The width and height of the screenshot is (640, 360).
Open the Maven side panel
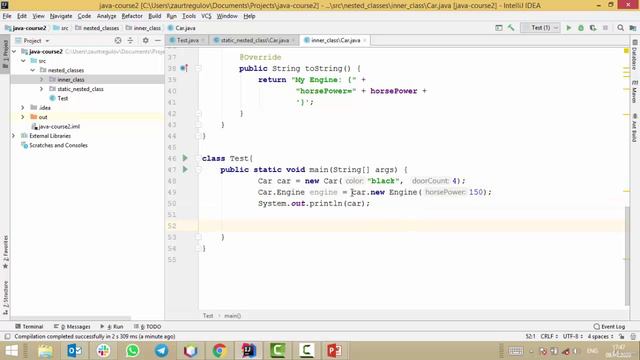pyautogui.click(x=634, y=91)
